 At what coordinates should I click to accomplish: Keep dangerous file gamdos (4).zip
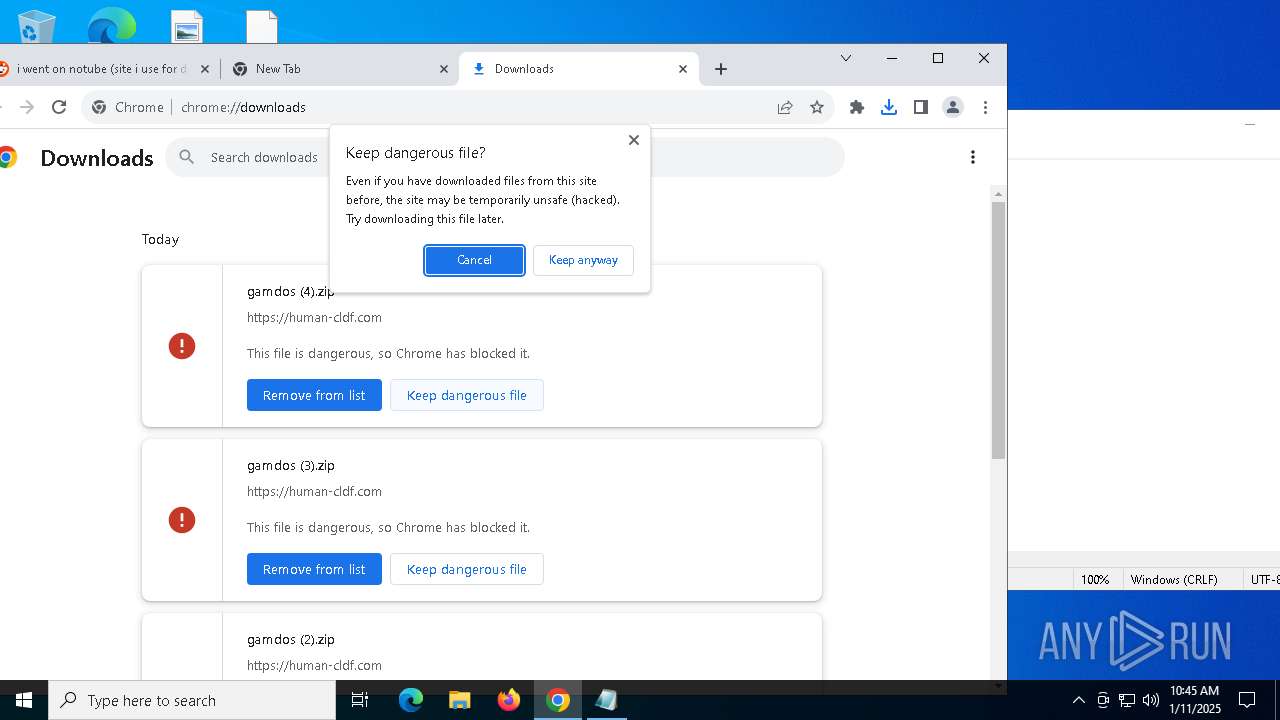466,395
